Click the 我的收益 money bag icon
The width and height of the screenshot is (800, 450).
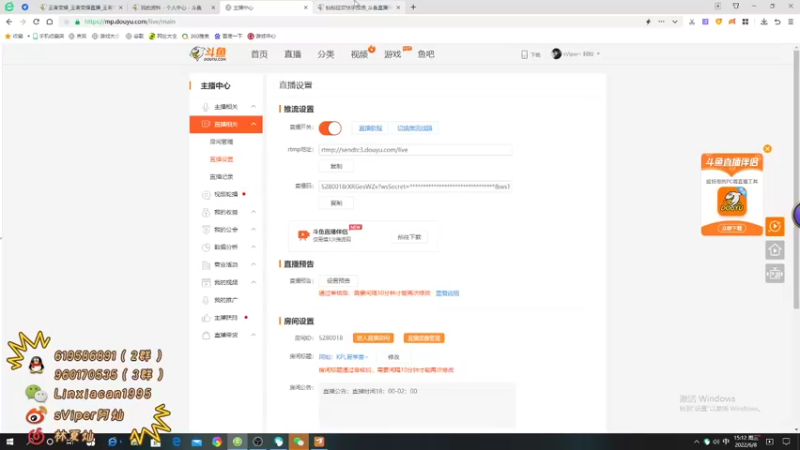pyautogui.click(x=206, y=212)
